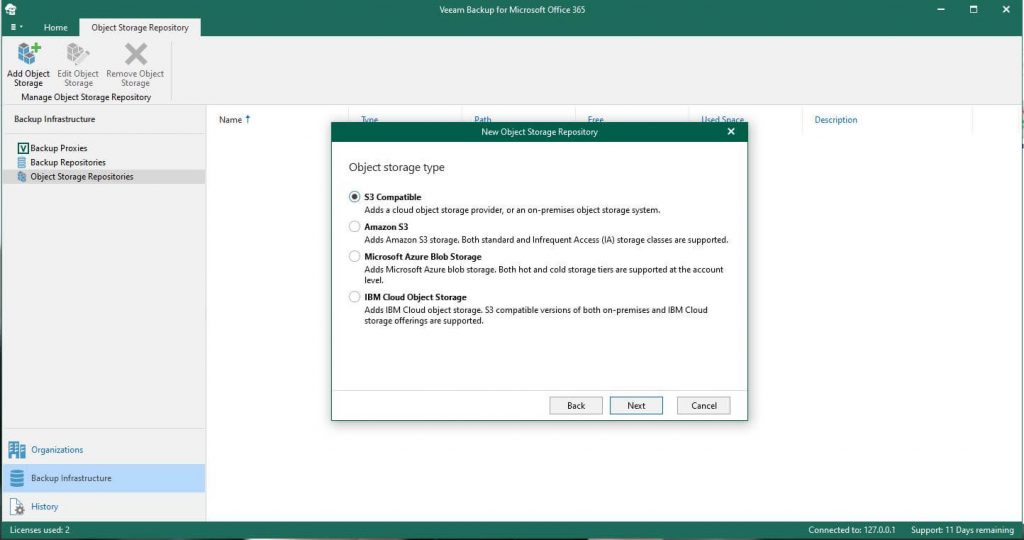
Task: Sort by the Description column header
Action: click(836, 120)
